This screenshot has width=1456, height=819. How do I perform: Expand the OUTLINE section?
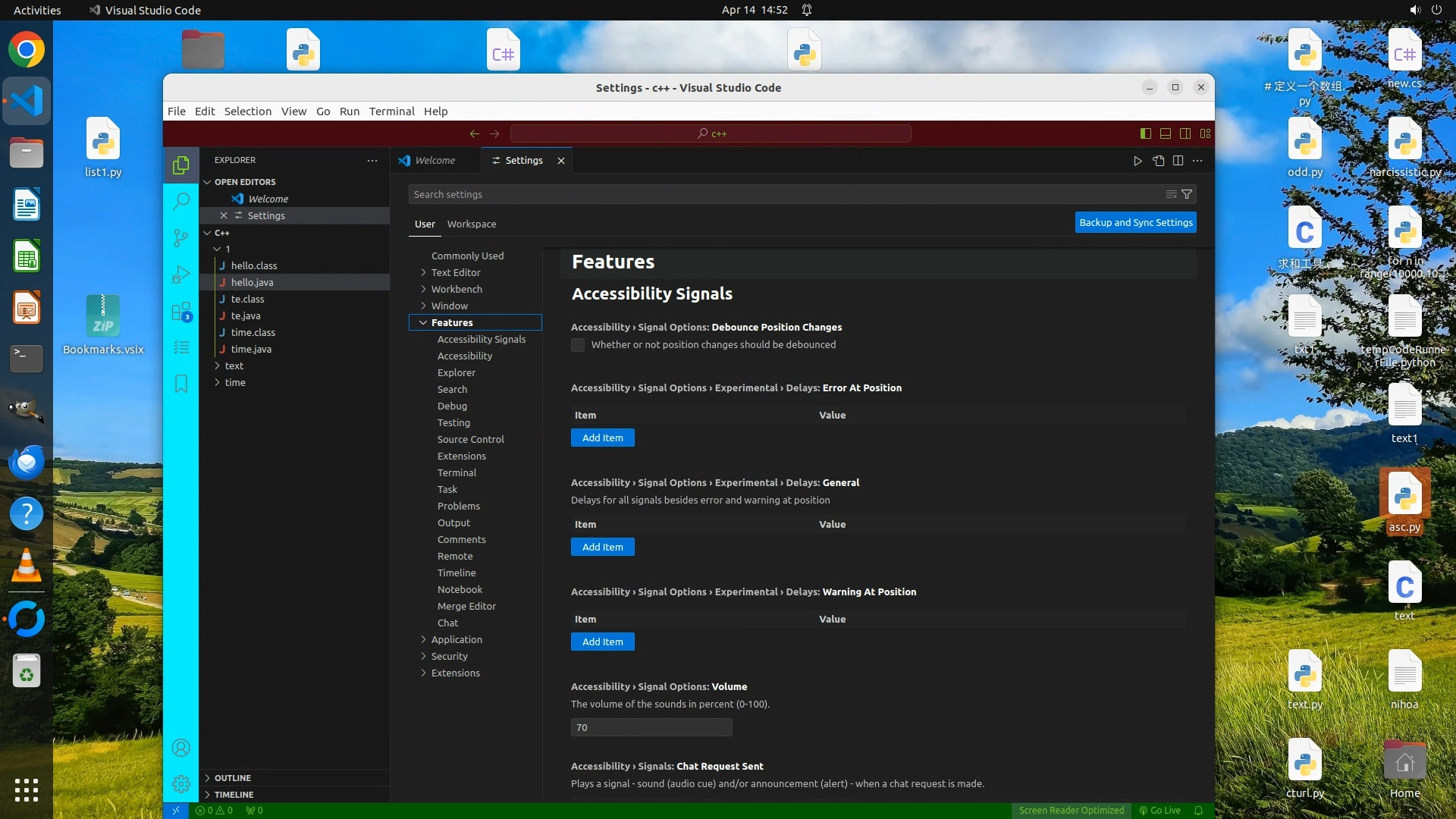point(232,777)
